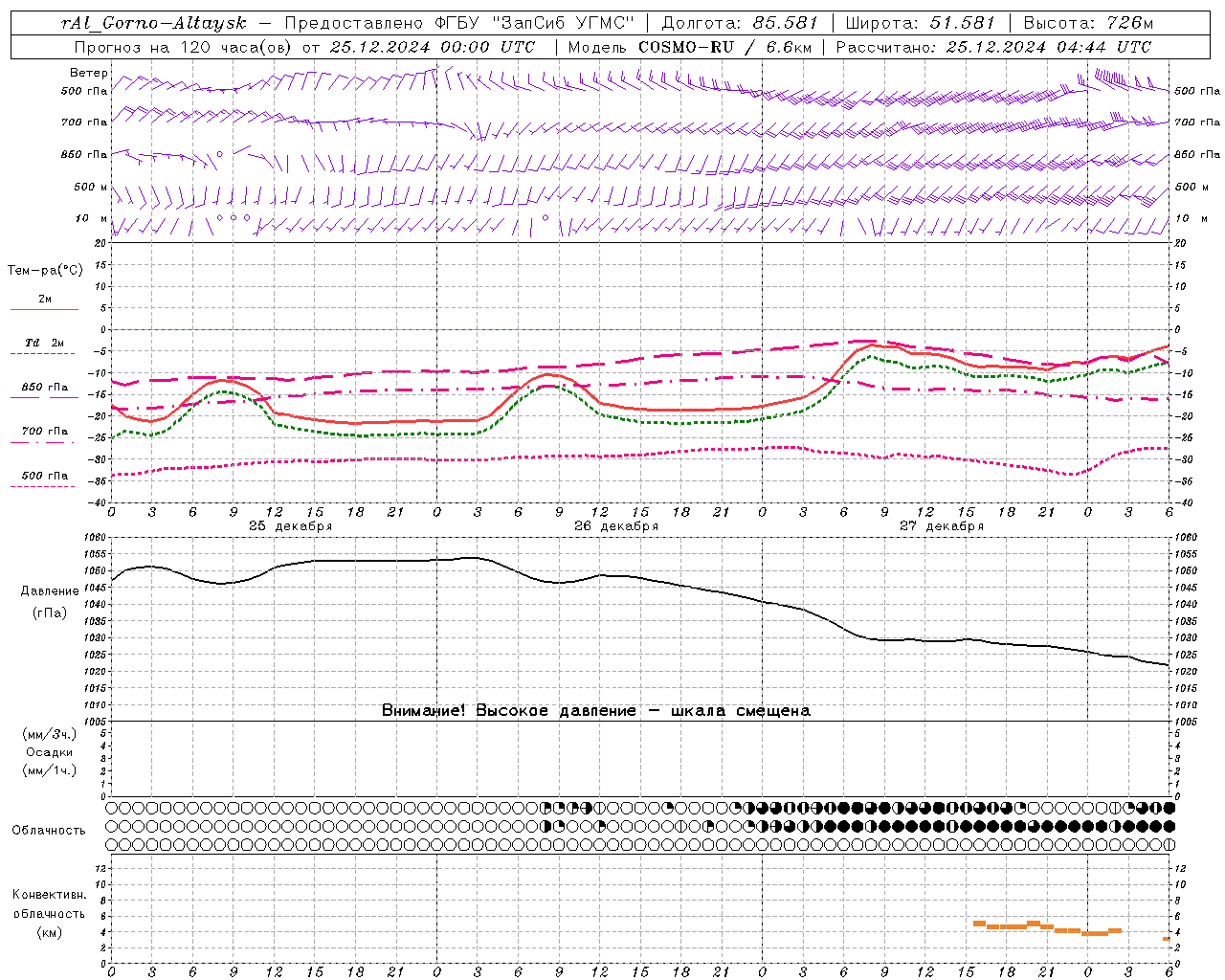
Task: Click the 'Тем-ра(°C)' temperature label
Action: [x=45, y=271]
